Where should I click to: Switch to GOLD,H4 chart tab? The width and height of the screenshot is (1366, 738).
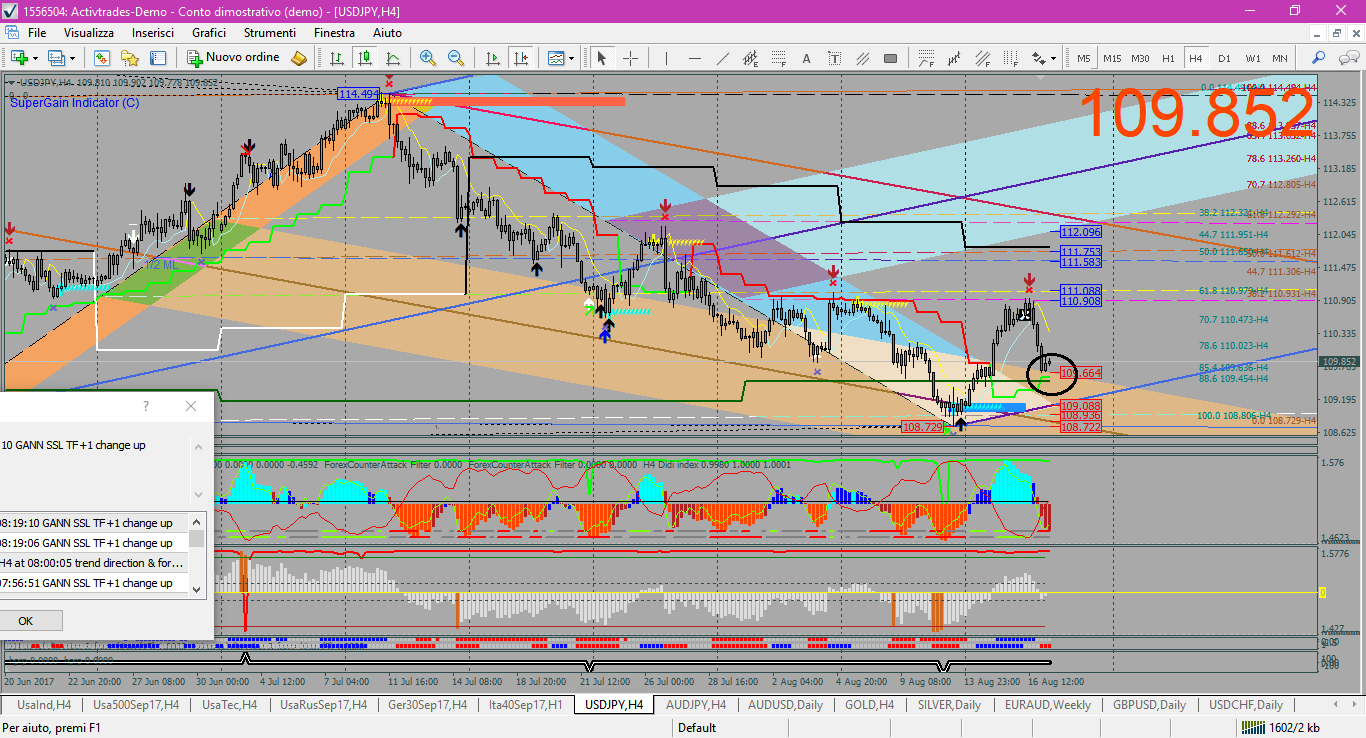click(869, 705)
